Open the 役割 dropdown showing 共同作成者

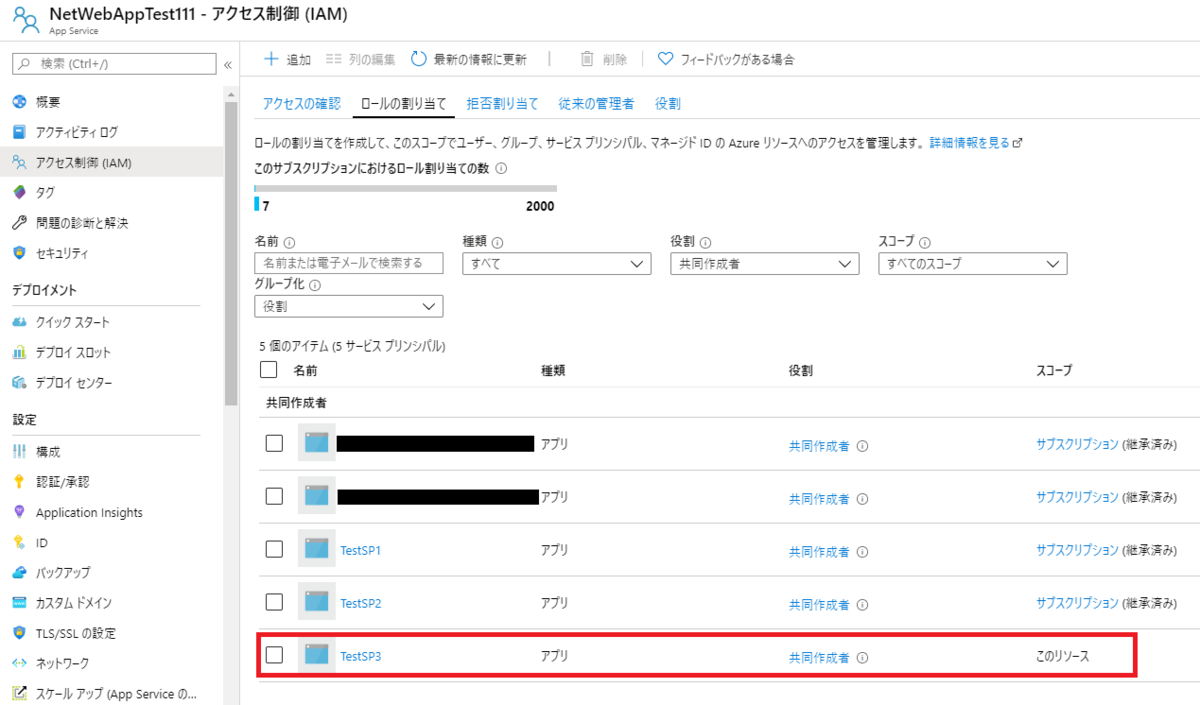[x=764, y=264]
